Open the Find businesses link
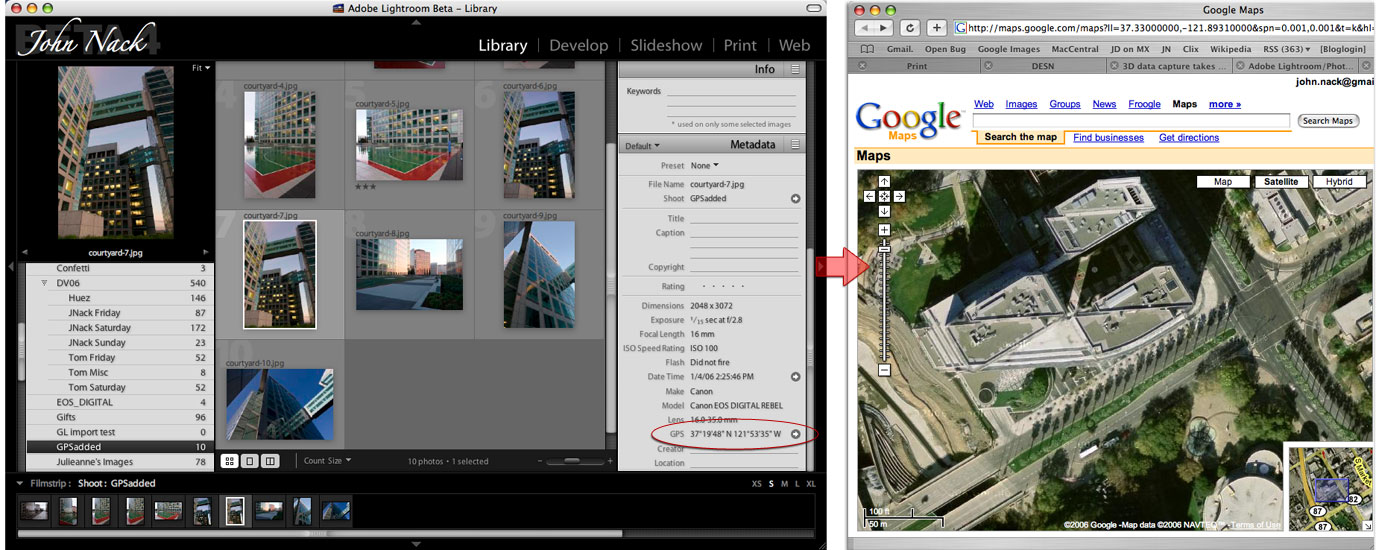Viewport: 1379px width, 550px height. click(x=1108, y=138)
